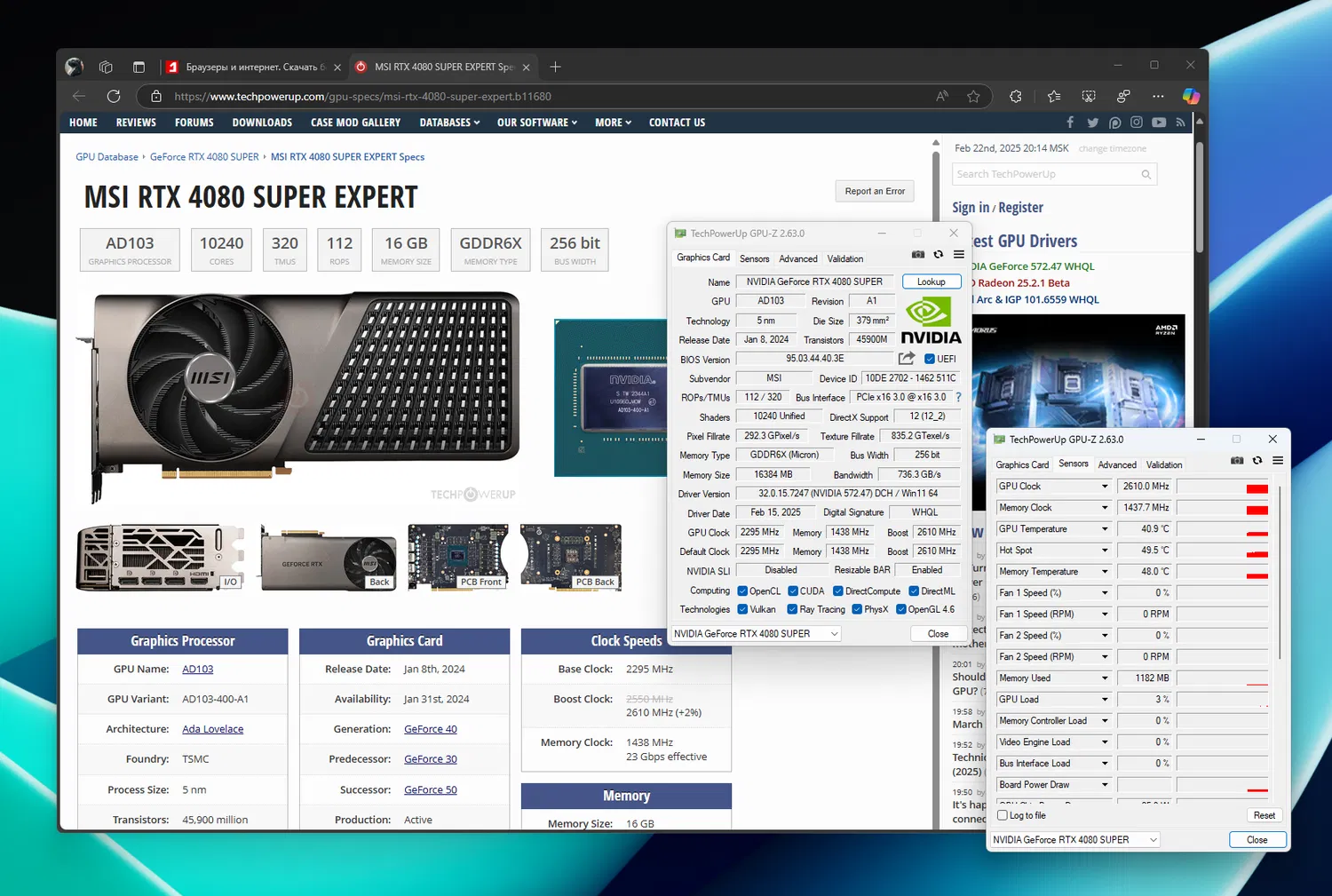Open TechPowerUp YouTube icon
This screenshot has width=1332, height=896.
coord(1159,123)
